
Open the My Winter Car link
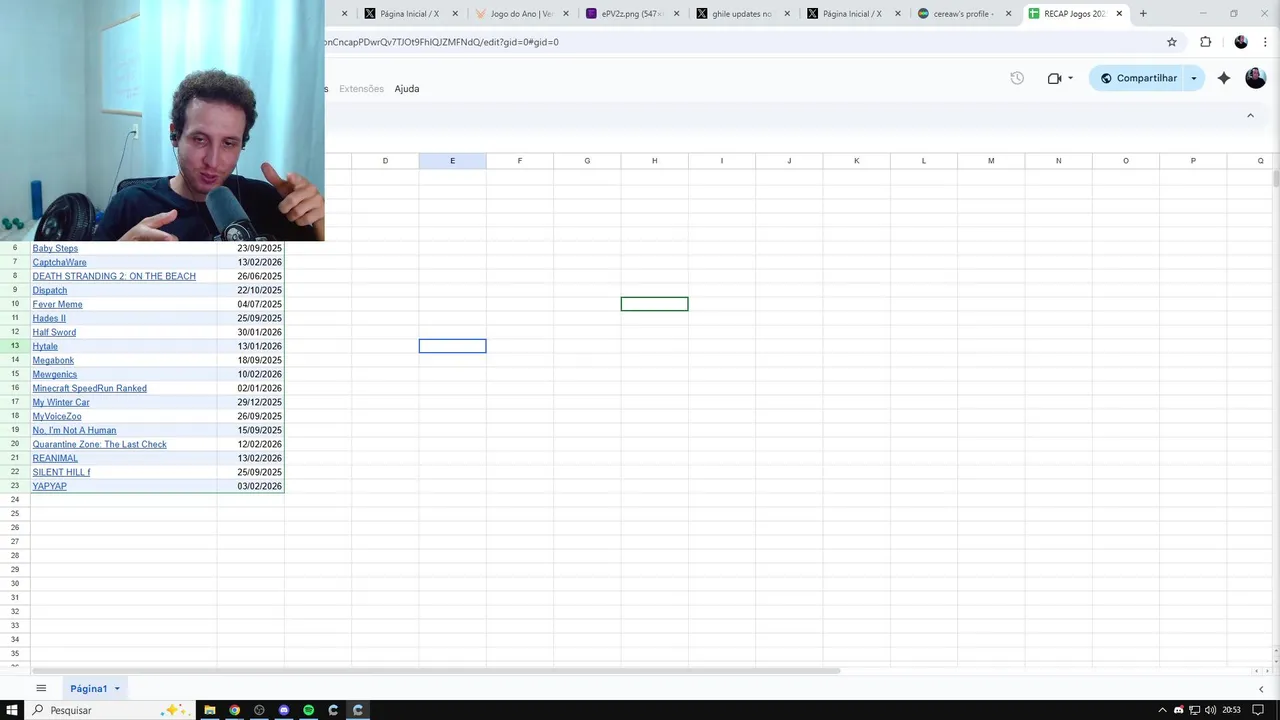(61, 402)
